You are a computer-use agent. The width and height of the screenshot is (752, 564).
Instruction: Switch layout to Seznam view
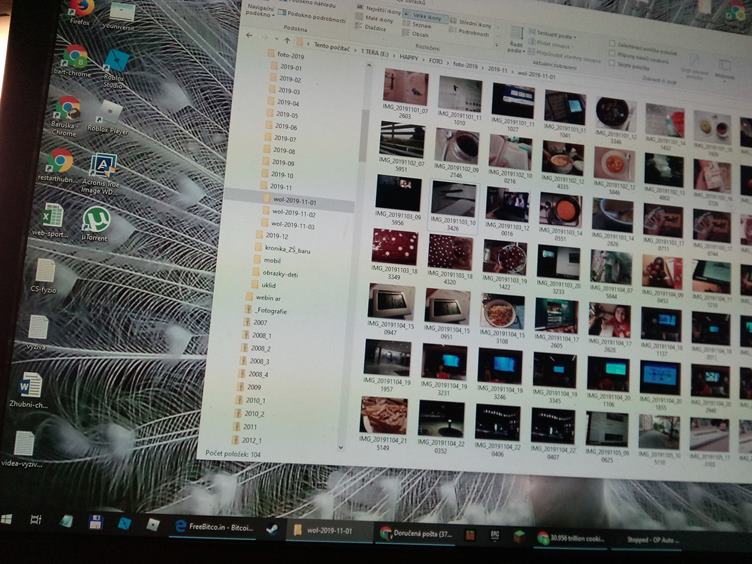click(417, 25)
